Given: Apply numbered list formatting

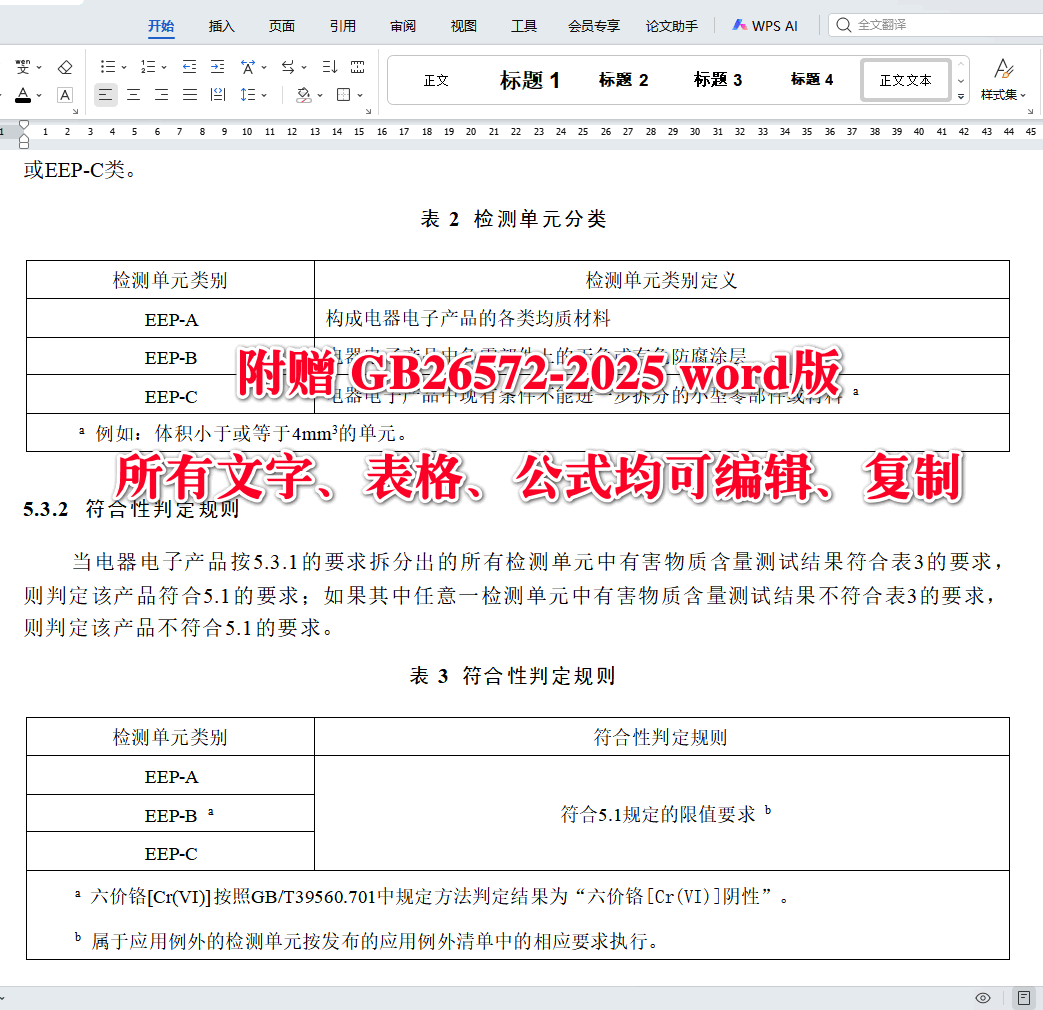Looking at the screenshot, I should [x=148, y=67].
